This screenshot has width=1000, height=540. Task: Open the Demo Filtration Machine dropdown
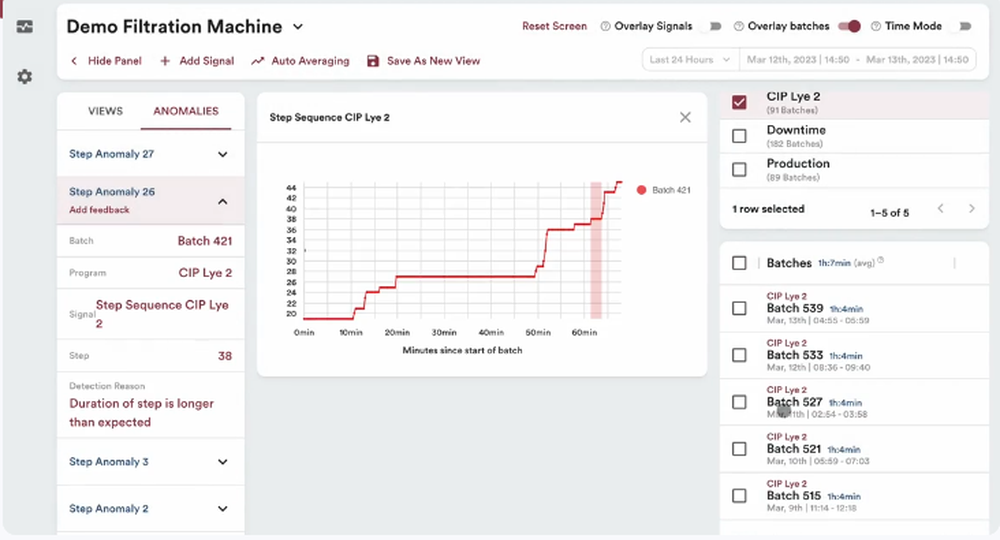click(298, 27)
